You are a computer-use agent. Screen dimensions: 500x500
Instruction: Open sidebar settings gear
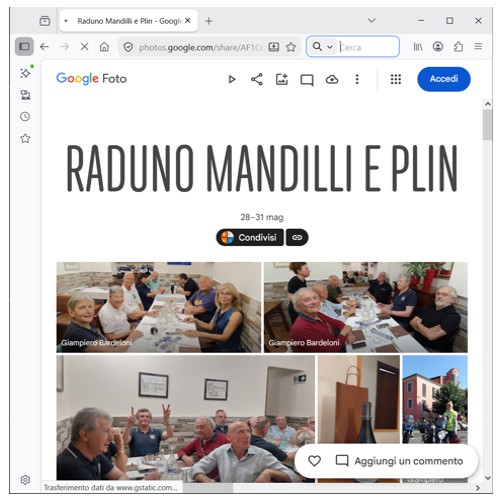coord(25,480)
